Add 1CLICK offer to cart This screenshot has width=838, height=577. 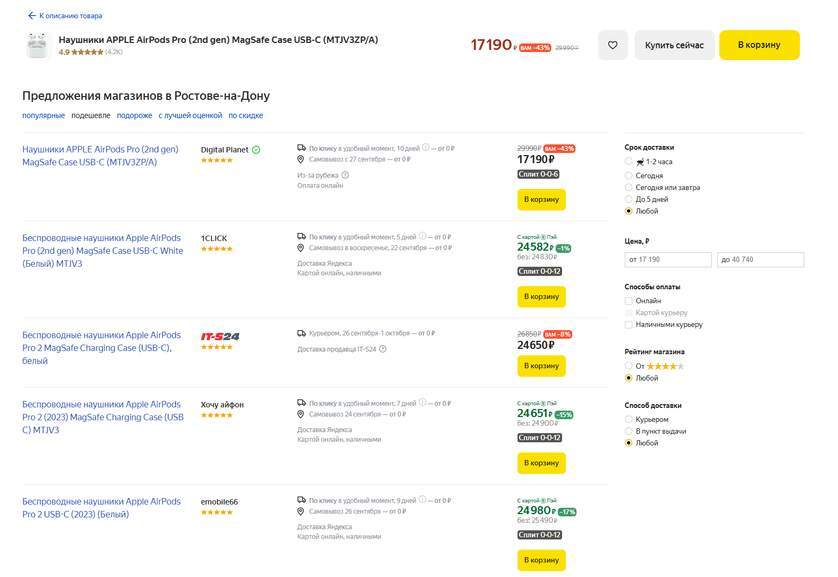[x=541, y=296]
